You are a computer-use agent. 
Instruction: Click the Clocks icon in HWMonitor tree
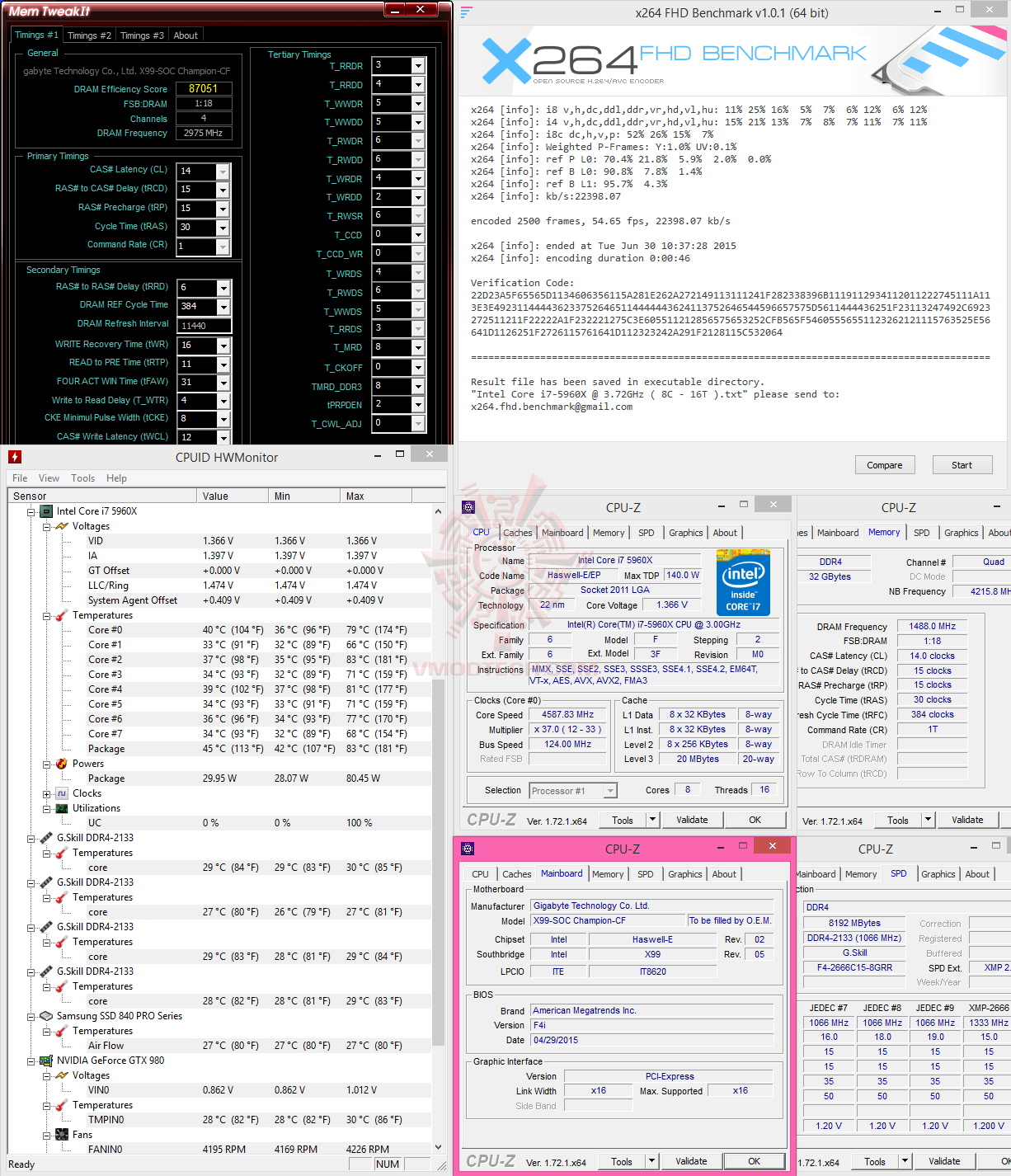click(x=62, y=793)
